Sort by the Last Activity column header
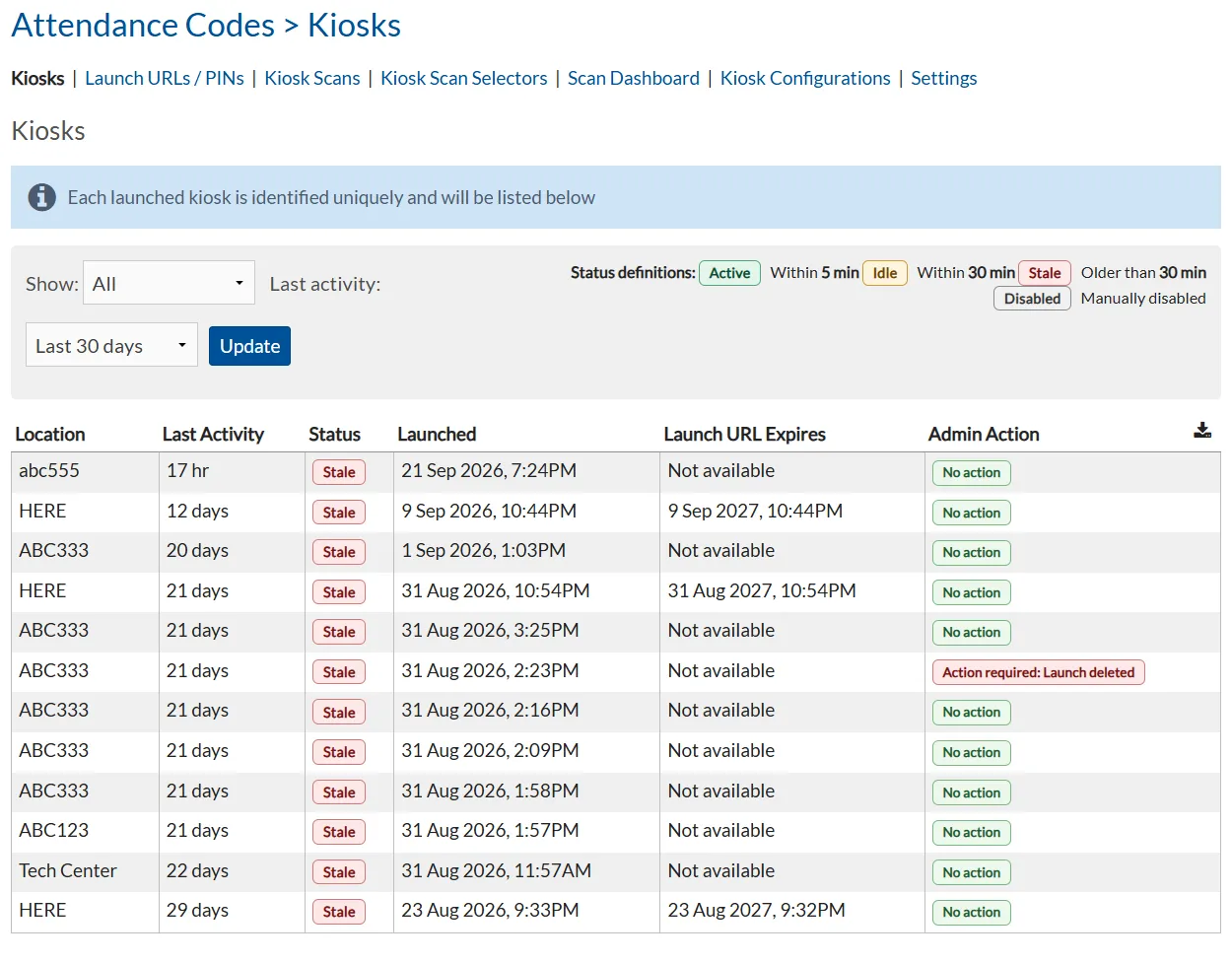 (x=213, y=434)
